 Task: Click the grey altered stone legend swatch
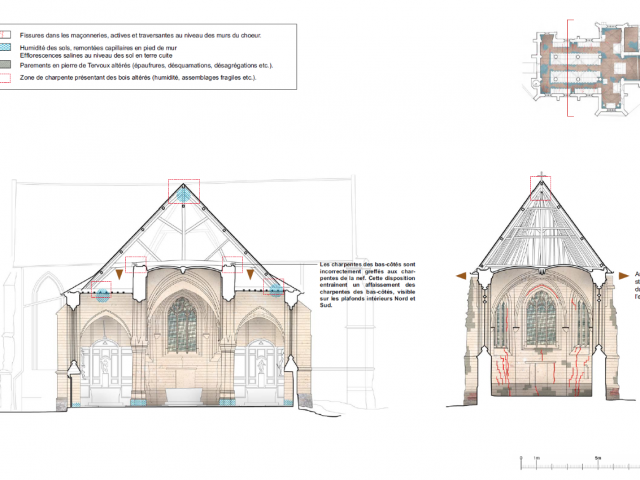click(x=8, y=64)
